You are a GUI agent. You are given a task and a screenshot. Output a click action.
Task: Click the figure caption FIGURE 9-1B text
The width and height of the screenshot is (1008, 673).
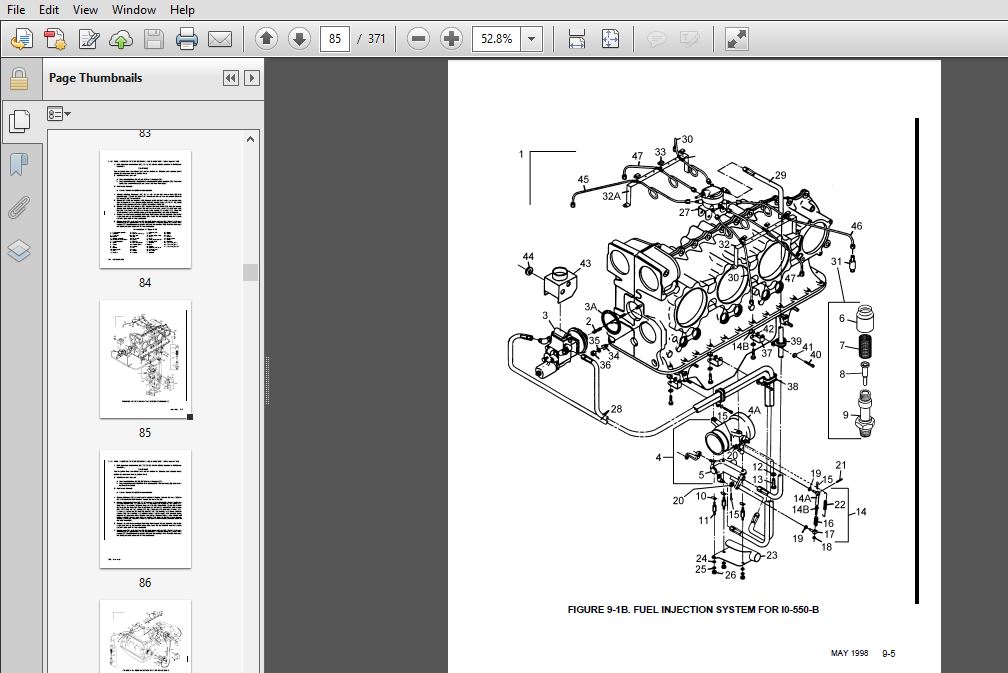tap(693, 609)
